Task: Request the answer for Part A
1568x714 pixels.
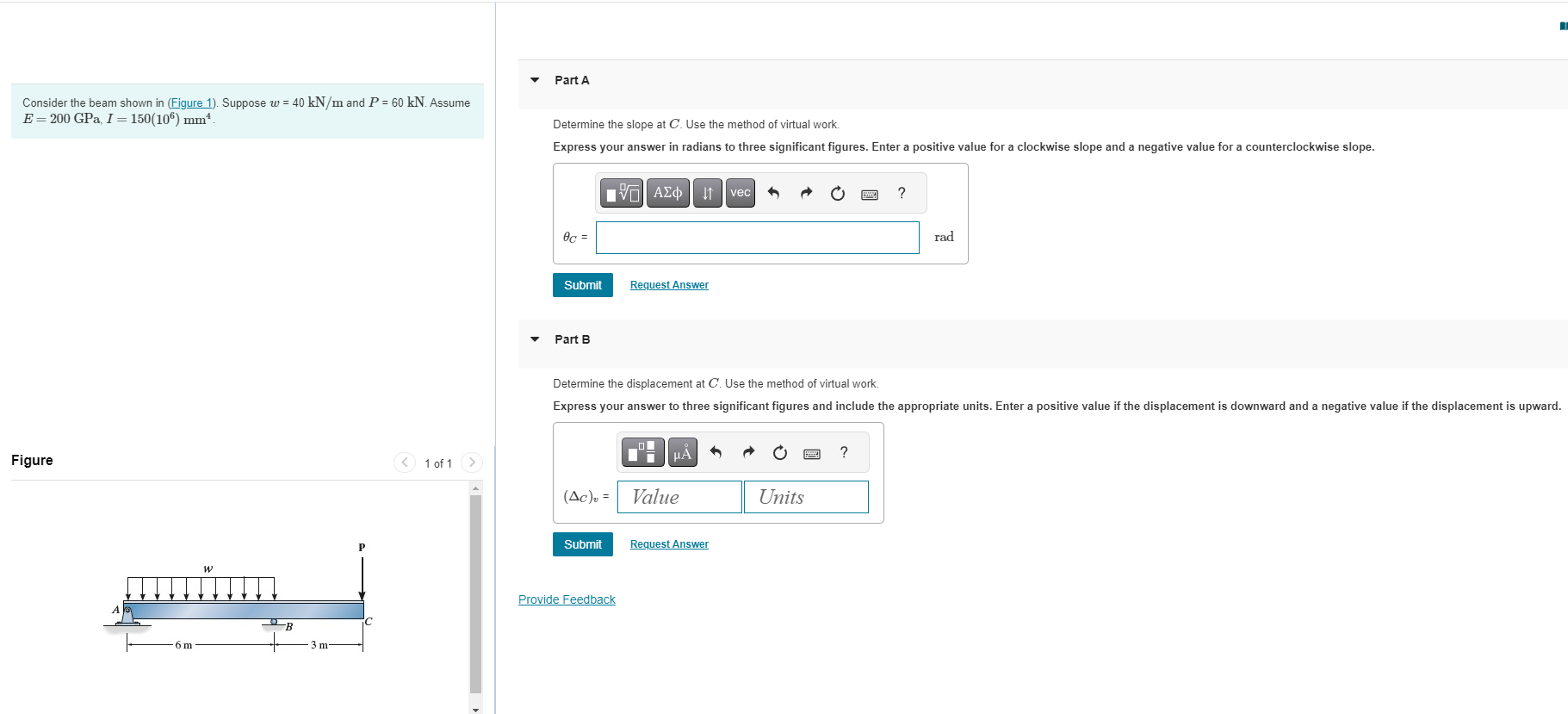Action: tap(669, 285)
